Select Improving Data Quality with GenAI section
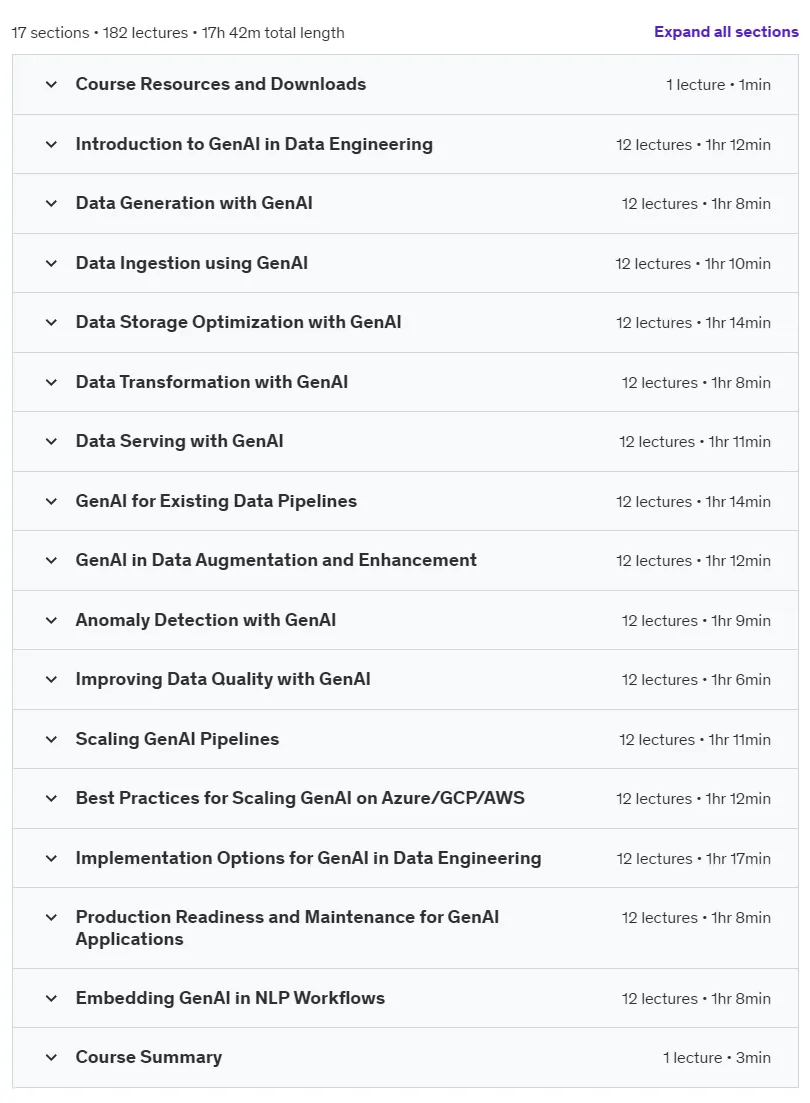This screenshot has height=1103, width=810. [223, 679]
